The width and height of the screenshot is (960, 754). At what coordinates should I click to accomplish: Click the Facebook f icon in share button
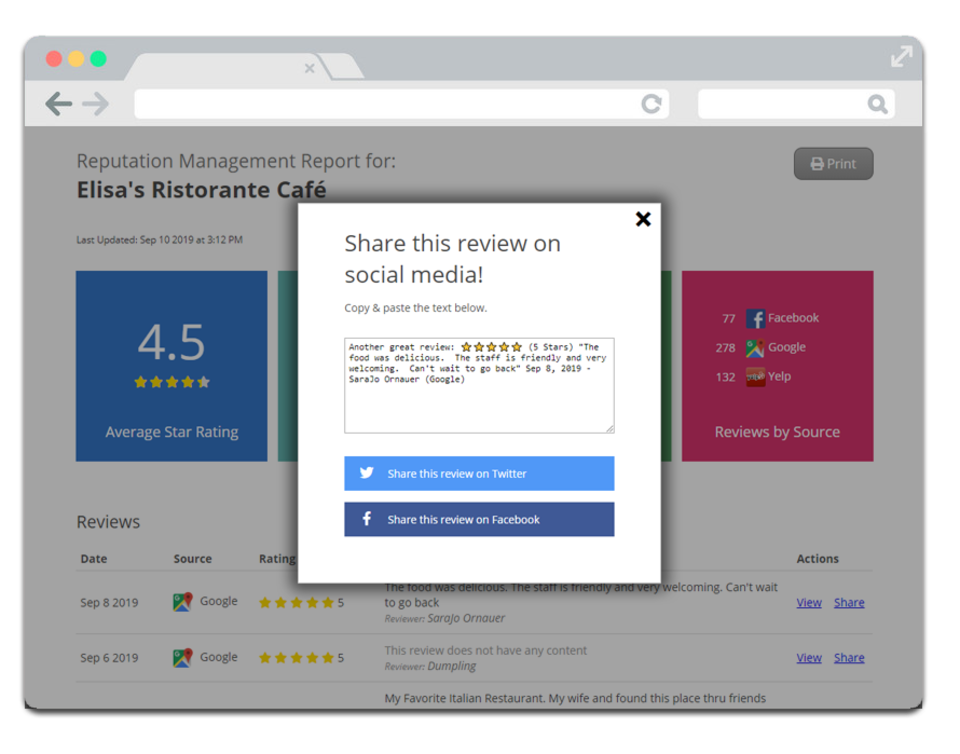[x=366, y=519]
